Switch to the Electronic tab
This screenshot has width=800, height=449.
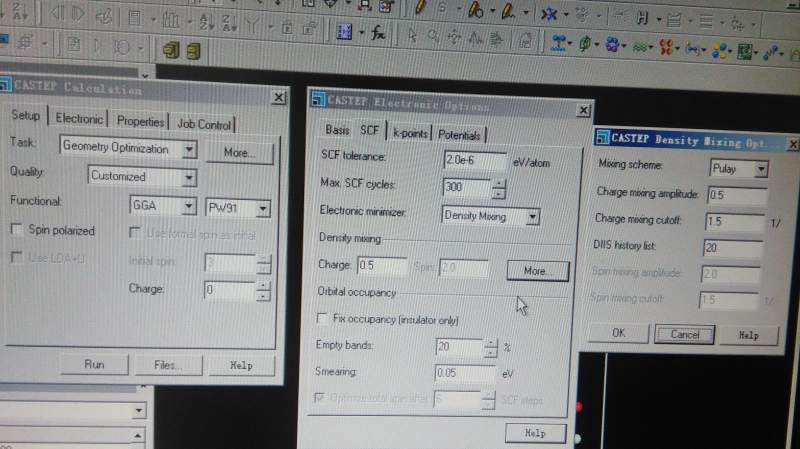[x=79, y=118]
